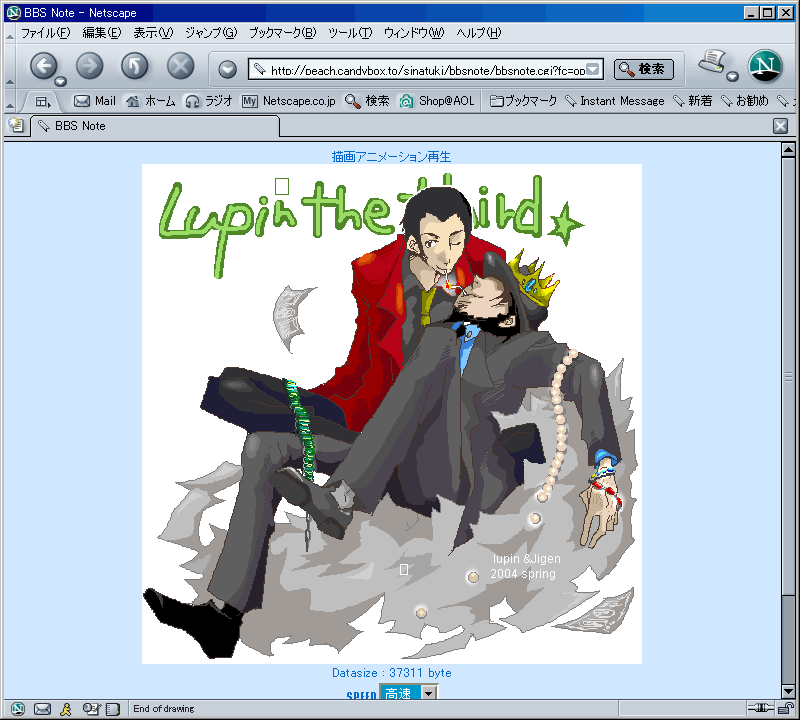800x720 pixels.
Task: Click the End of drawing status text
Action: click(x=164, y=709)
